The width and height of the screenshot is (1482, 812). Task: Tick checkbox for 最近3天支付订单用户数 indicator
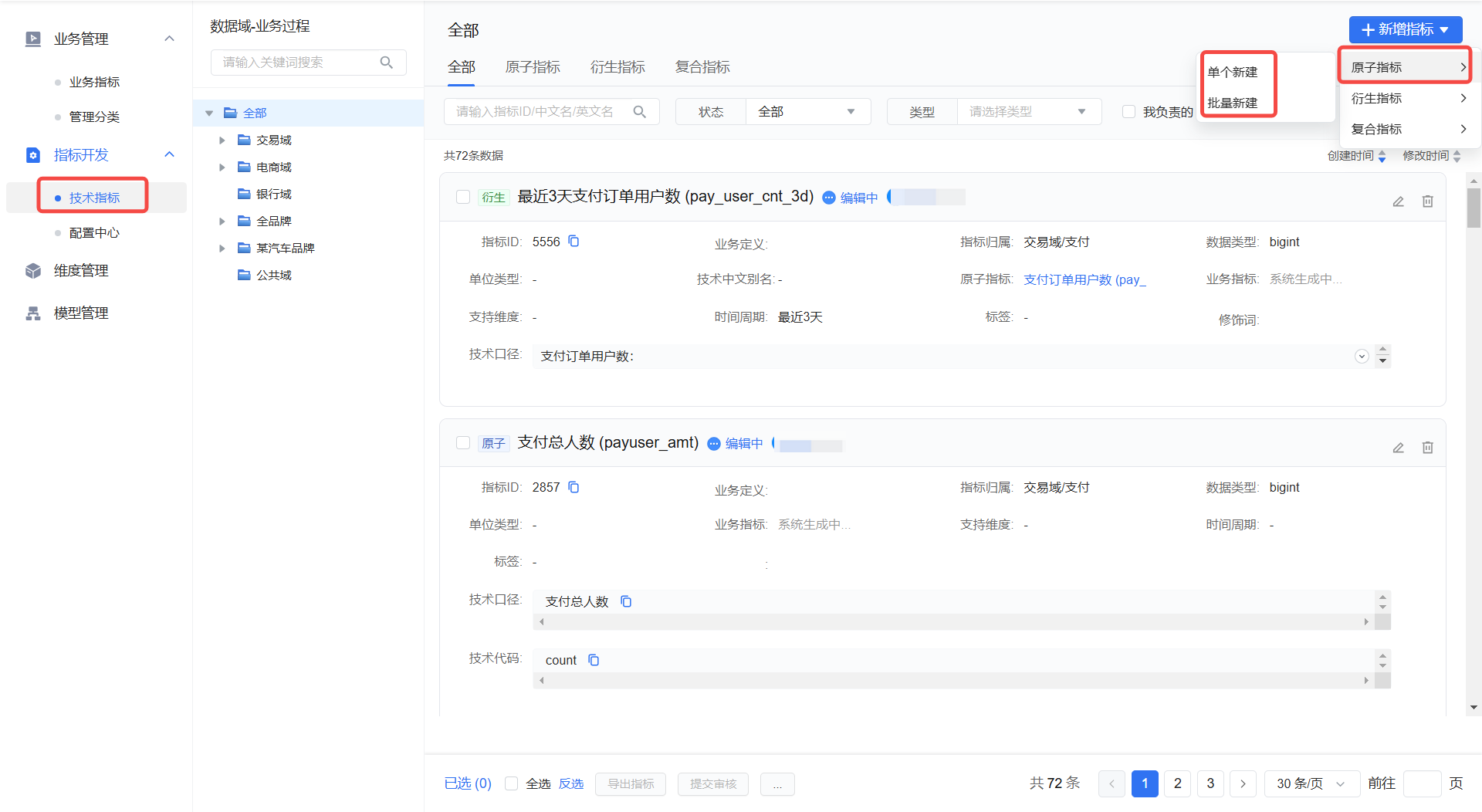coord(463,197)
